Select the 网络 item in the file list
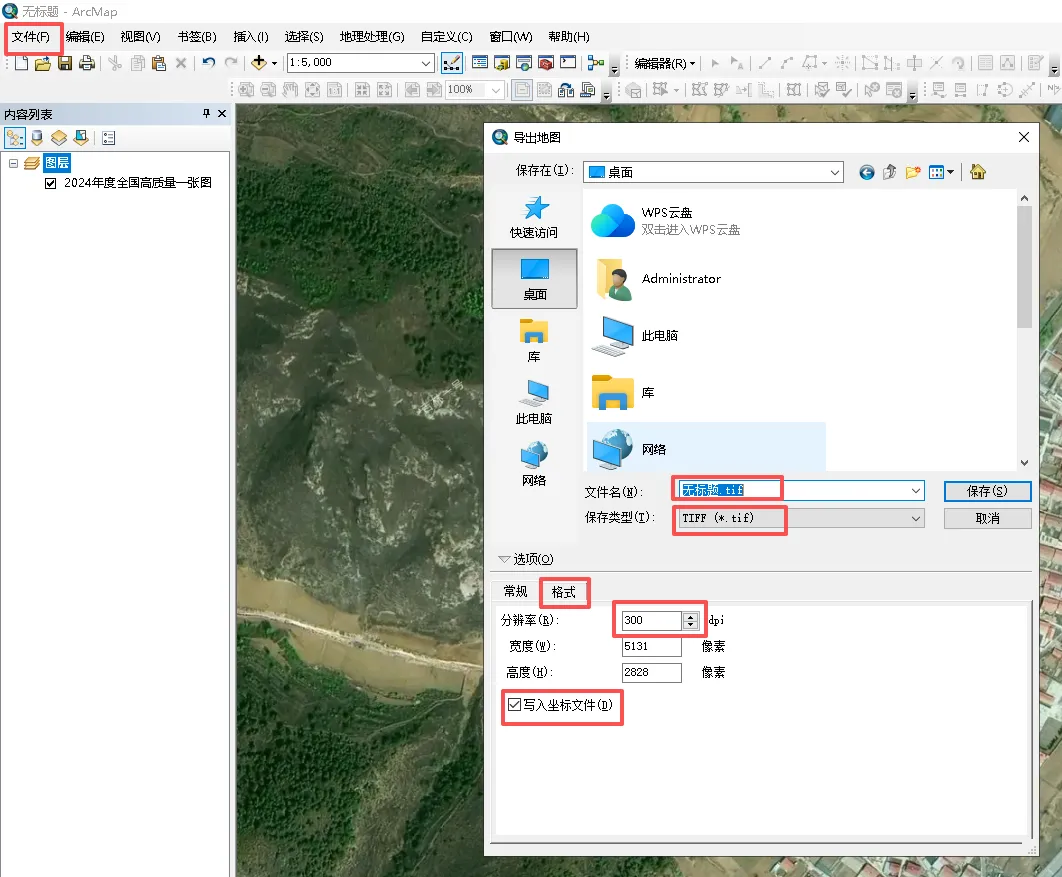 point(706,447)
